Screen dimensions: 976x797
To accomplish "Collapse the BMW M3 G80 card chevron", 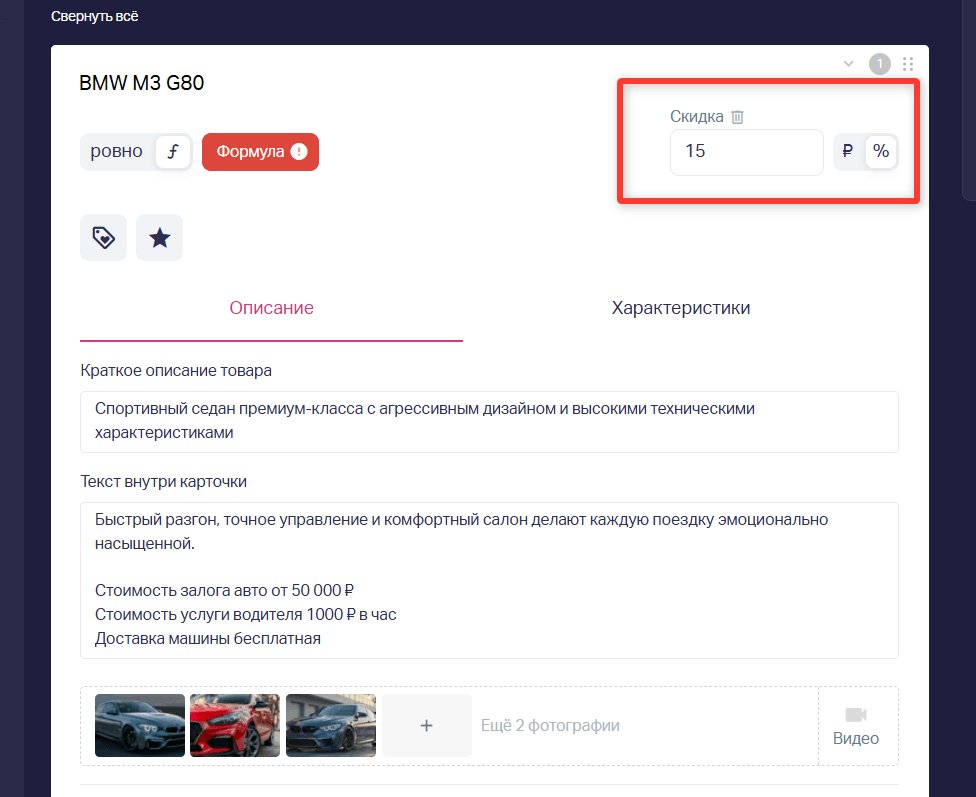I will point(848,64).
